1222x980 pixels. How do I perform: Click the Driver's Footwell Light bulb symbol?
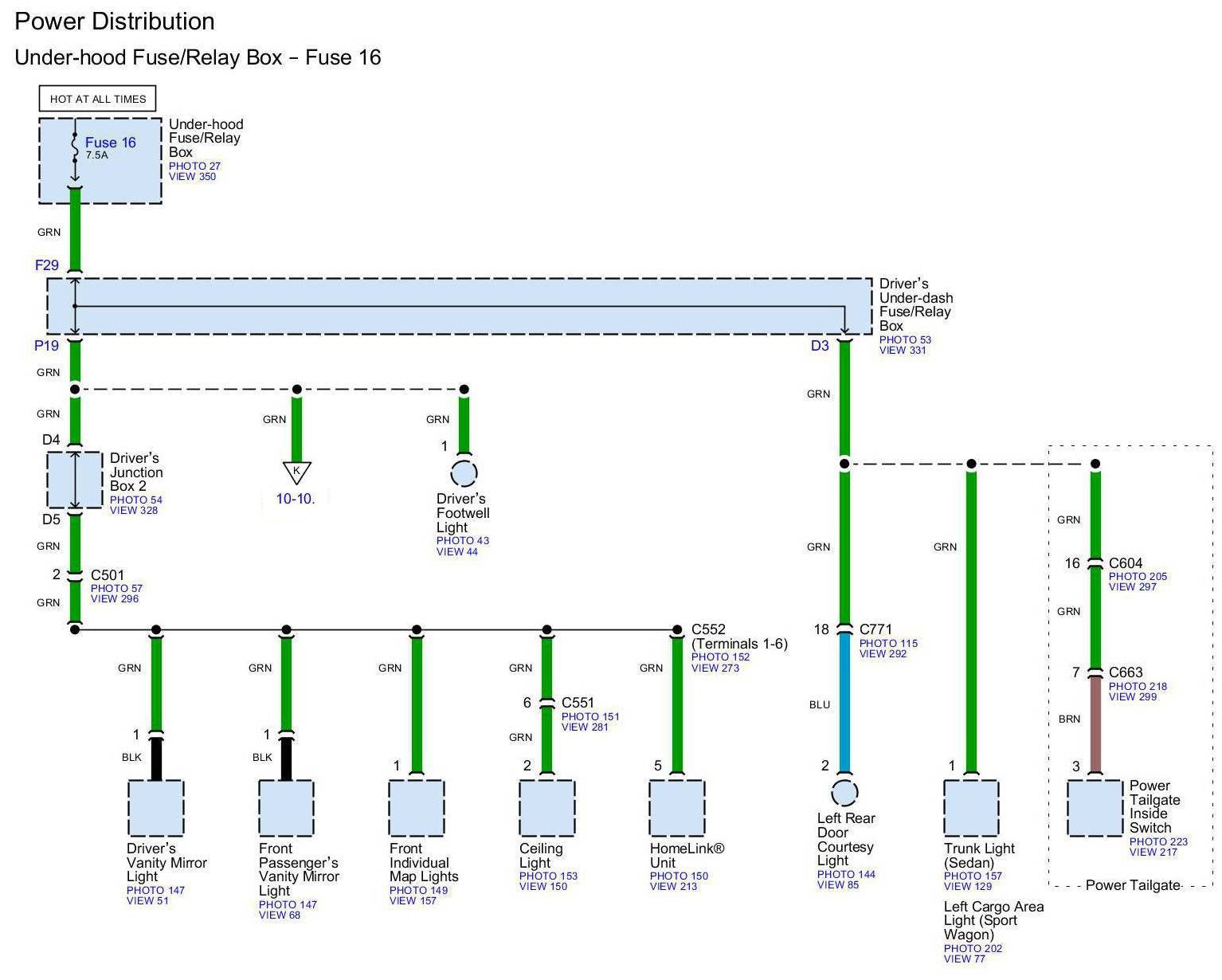(464, 473)
